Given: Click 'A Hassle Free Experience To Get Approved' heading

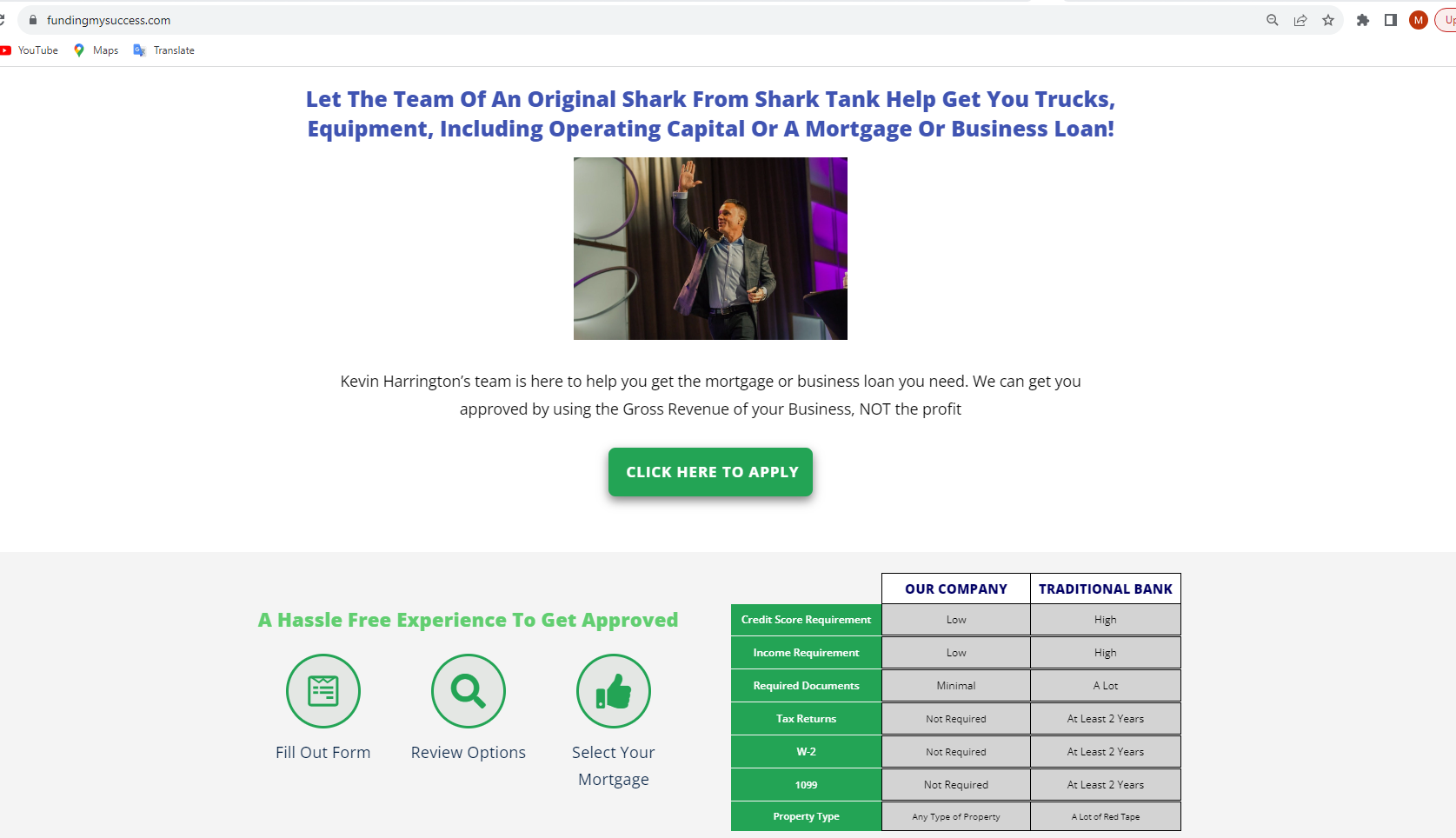Looking at the screenshot, I should (x=468, y=620).
